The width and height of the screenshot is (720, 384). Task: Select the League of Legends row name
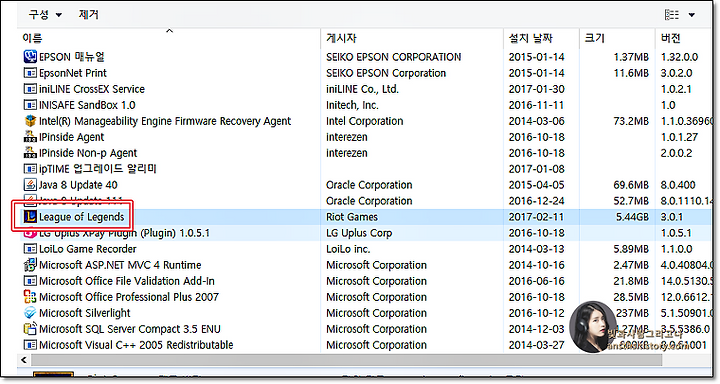pos(82,216)
